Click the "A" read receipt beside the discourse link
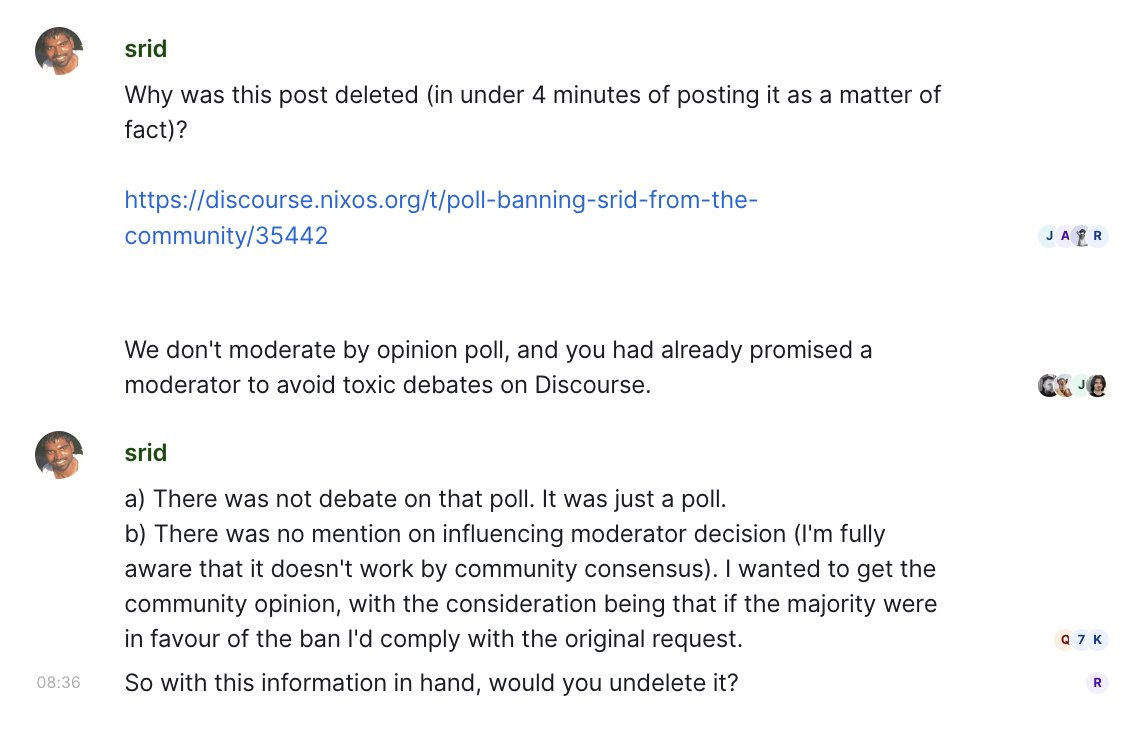This screenshot has height=744, width=1144. click(1065, 236)
